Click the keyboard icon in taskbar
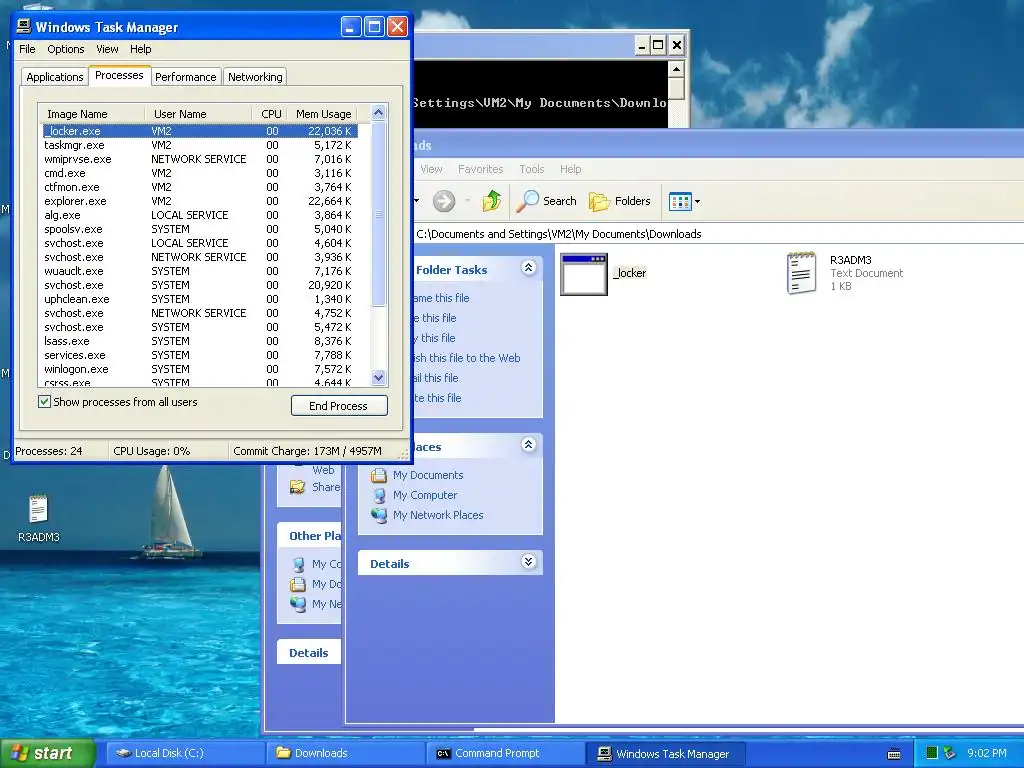The image size is (1024, 768). click(894, 754)
